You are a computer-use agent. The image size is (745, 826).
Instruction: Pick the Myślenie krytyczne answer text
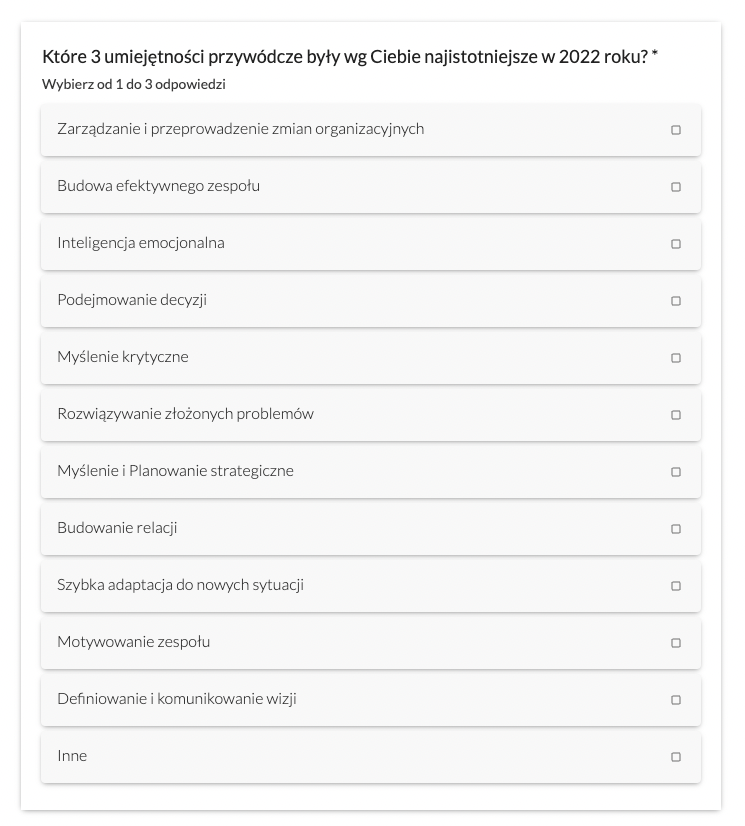(123, 357)
